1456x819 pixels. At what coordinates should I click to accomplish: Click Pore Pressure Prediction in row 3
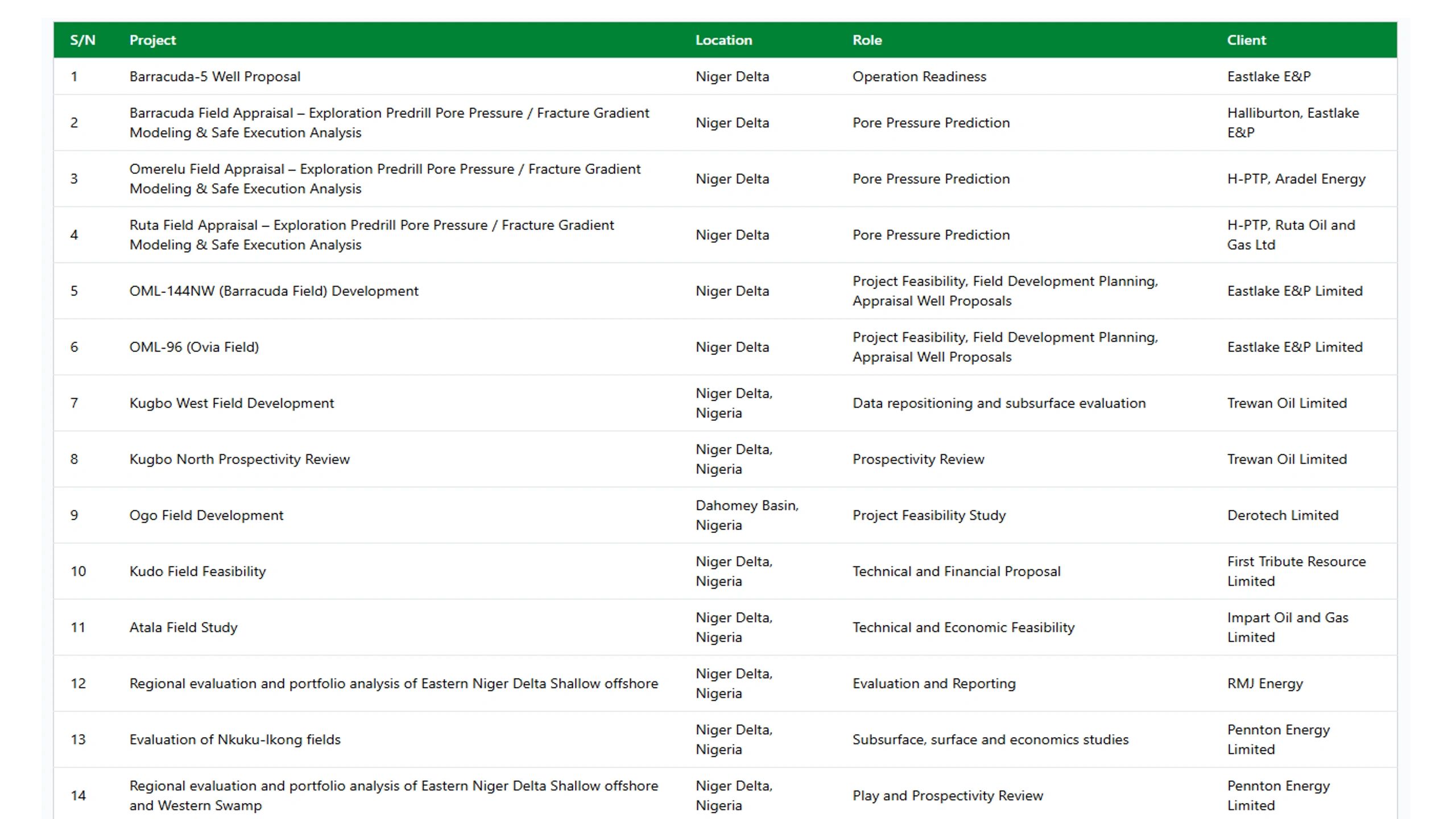pyautogui.click(x=931, y=179)
